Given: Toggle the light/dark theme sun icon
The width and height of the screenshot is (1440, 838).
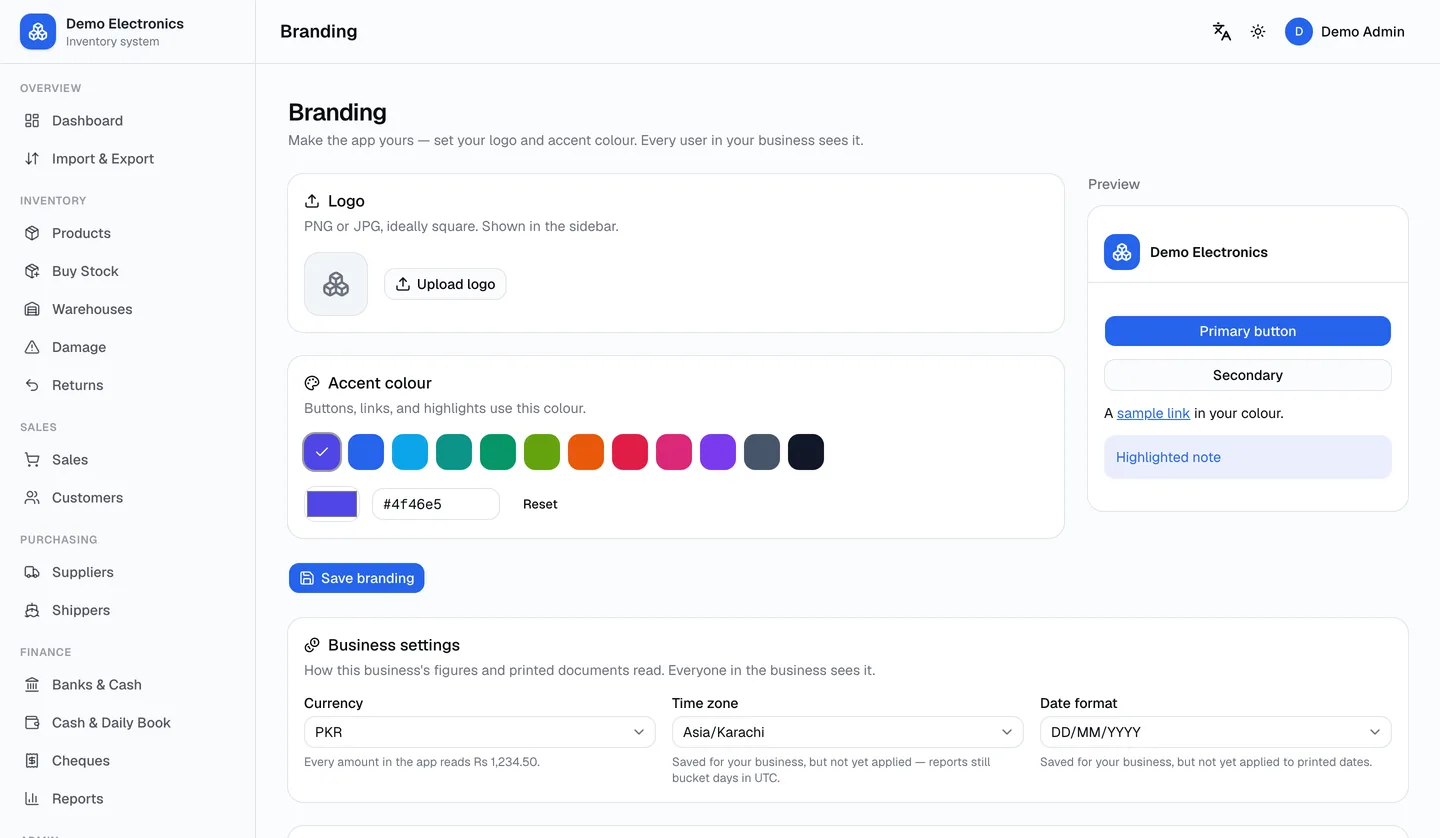Looking at the screenshot, I should point(1258,32).
